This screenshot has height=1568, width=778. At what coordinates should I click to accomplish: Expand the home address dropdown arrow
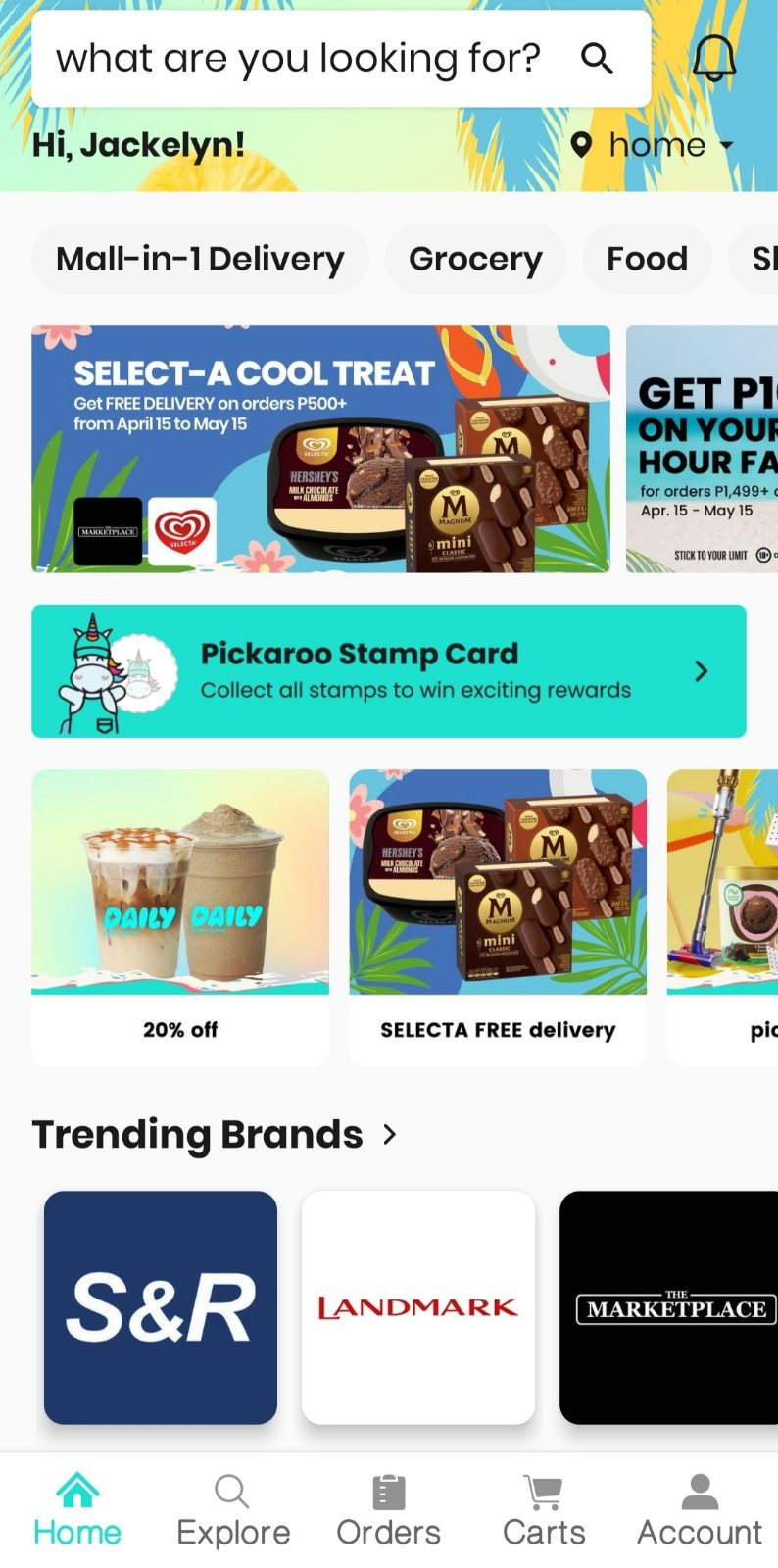(726, 145)
